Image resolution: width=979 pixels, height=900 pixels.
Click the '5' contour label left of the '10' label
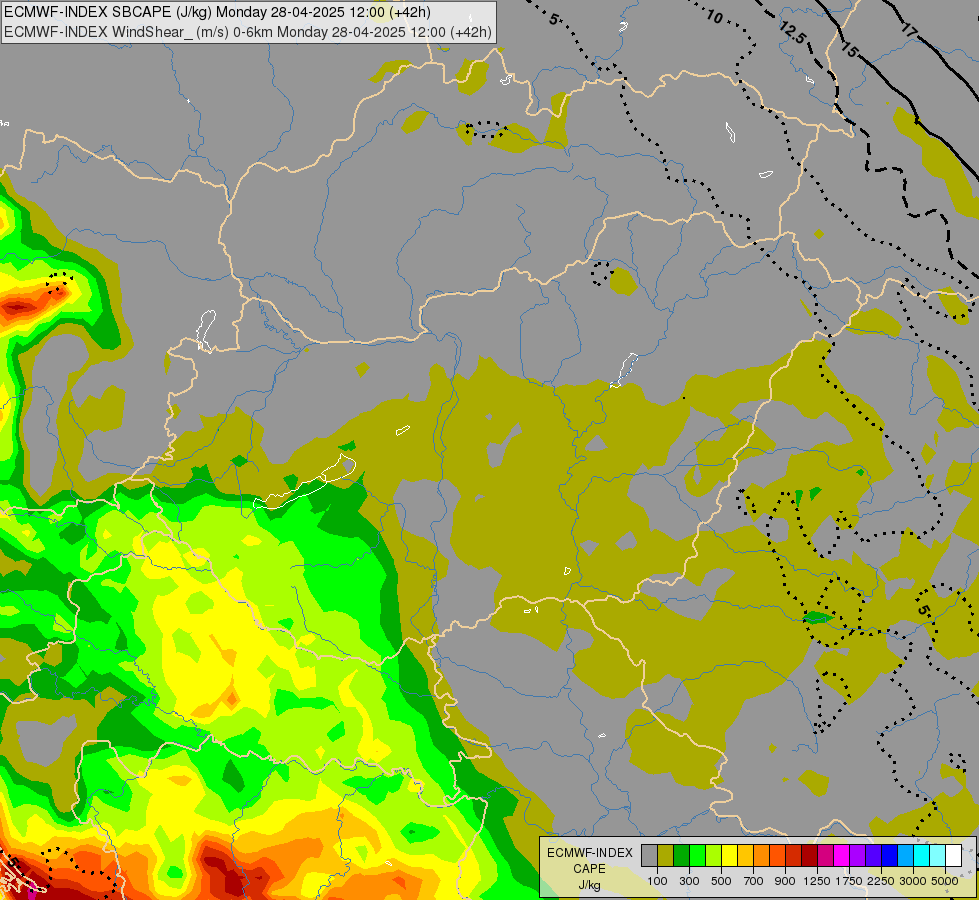click(554, 19)
